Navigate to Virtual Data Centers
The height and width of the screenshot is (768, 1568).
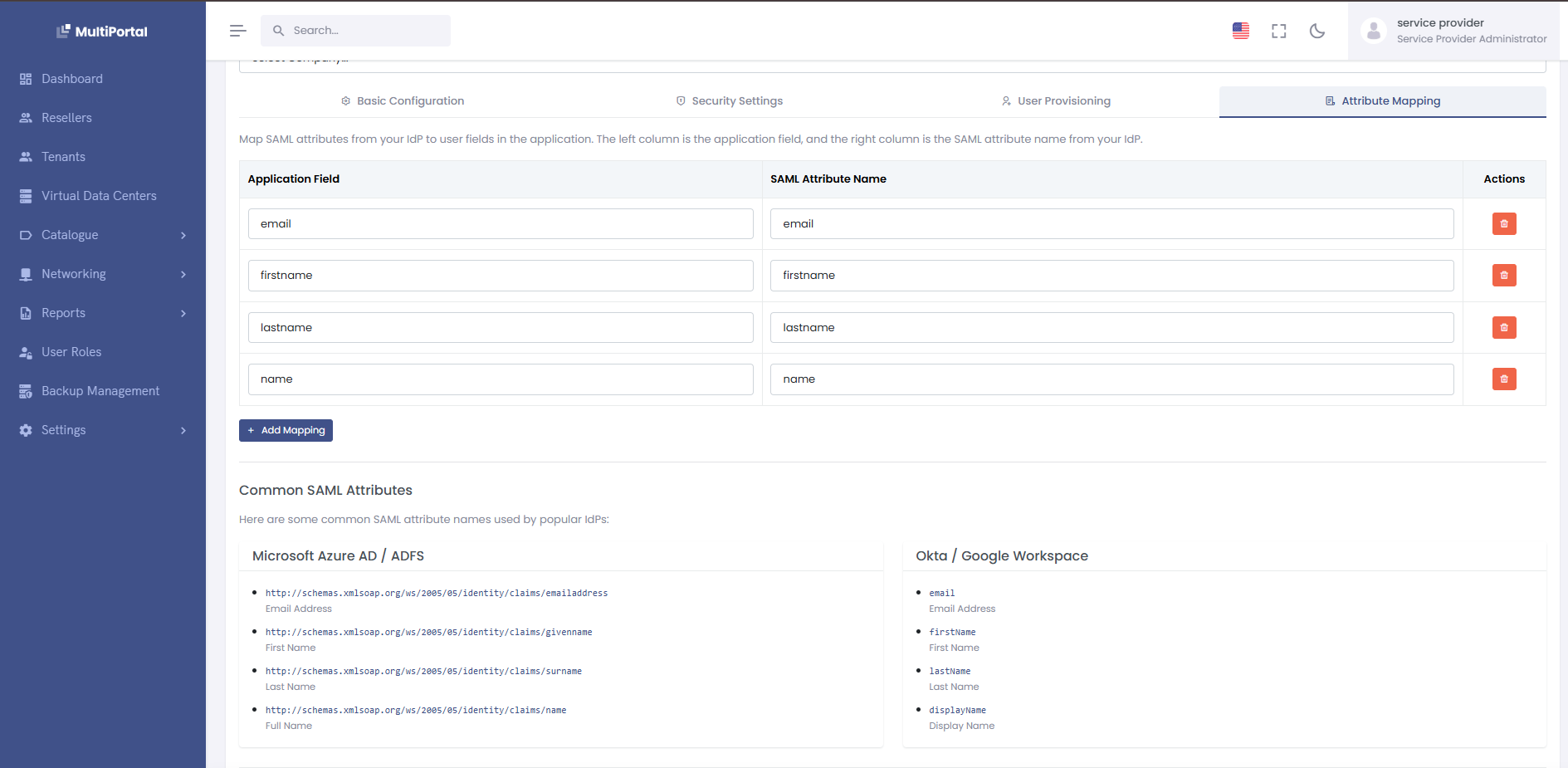pos(99,195)
